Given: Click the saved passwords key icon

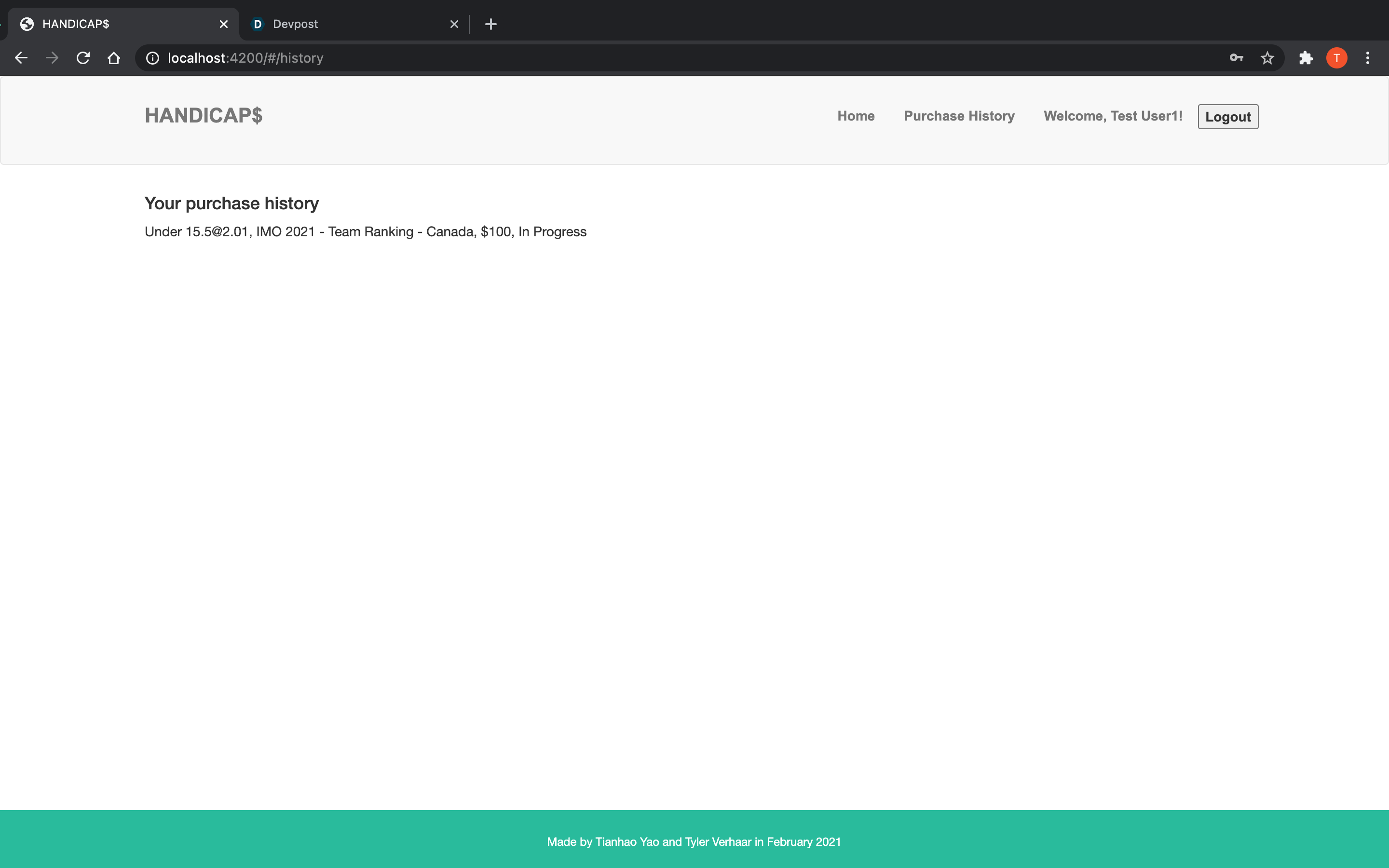Looking at the screenshot, I should click(1236, 58).
